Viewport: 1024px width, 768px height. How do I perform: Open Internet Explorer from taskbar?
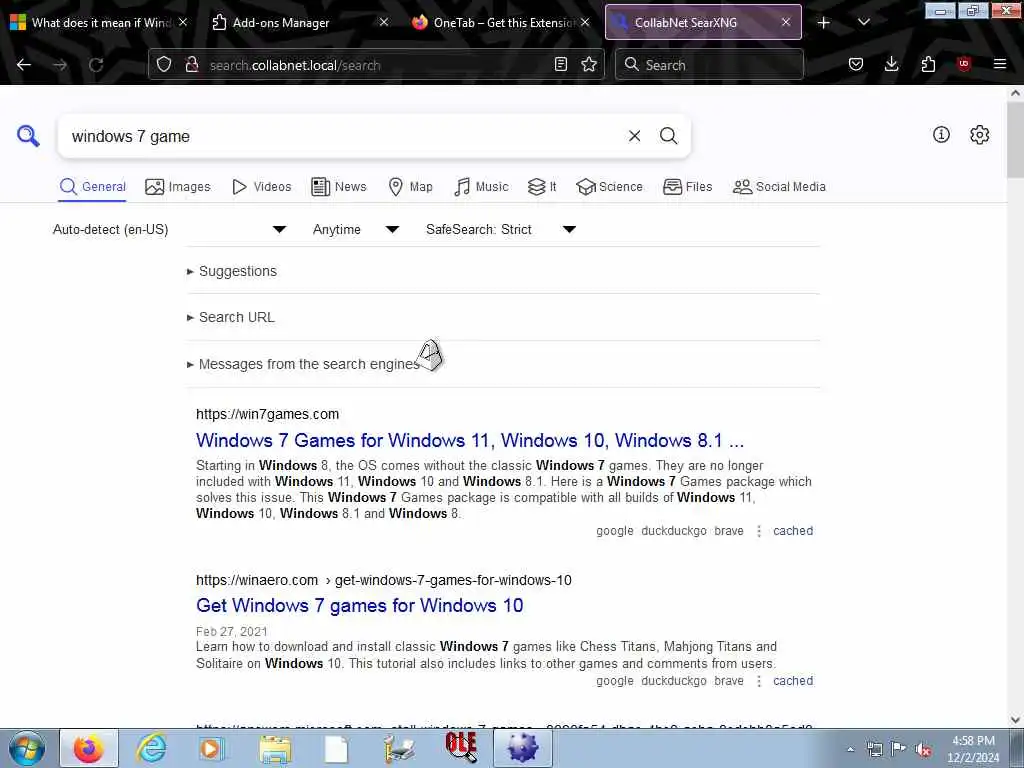tap(151, 748)
